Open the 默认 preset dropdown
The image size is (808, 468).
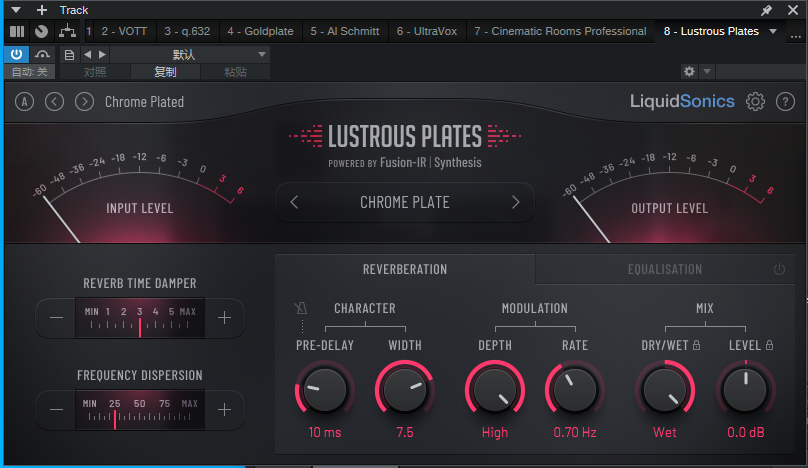click(x=190, y=55)
